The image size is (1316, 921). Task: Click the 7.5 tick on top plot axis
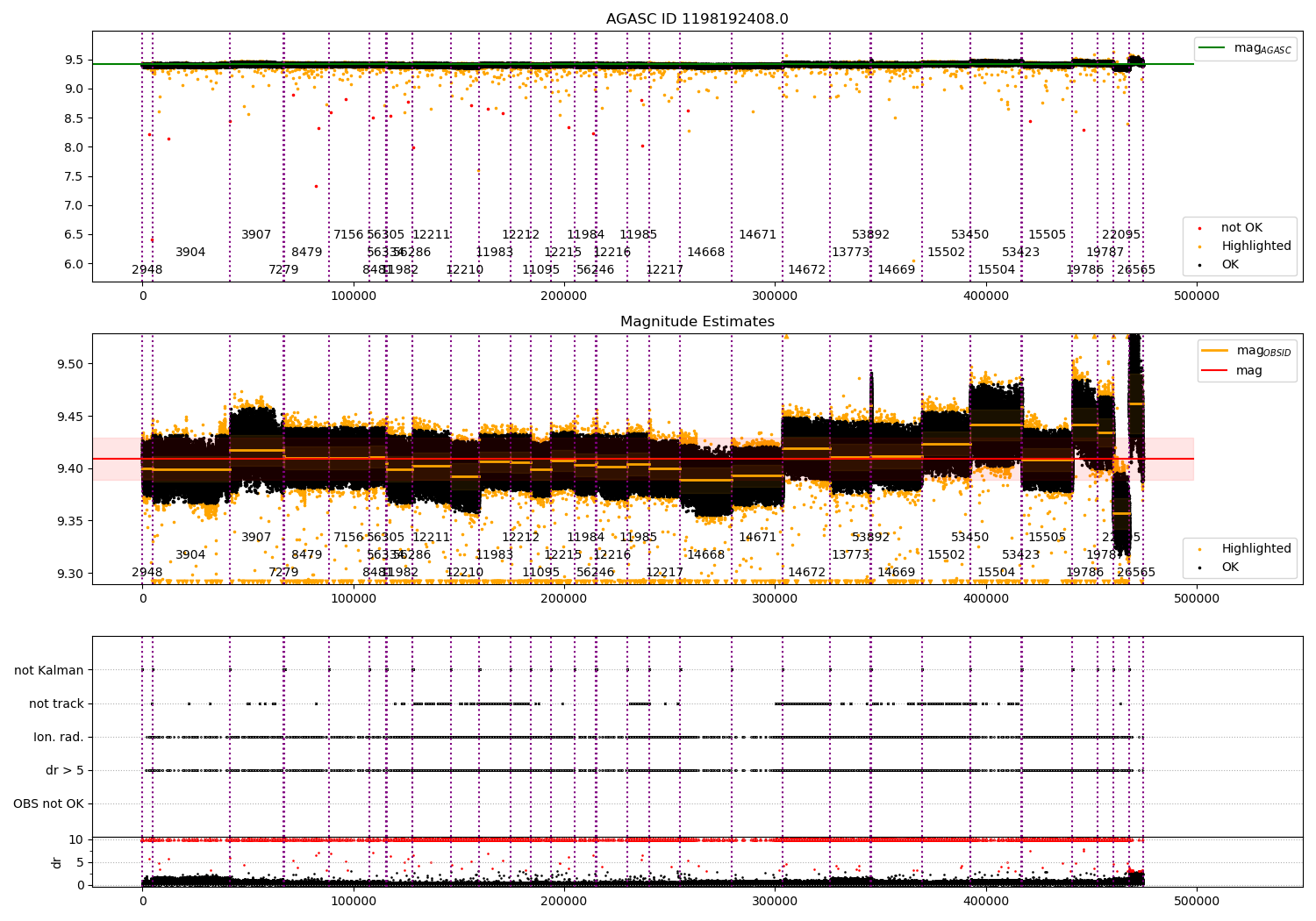pos(74,176)
